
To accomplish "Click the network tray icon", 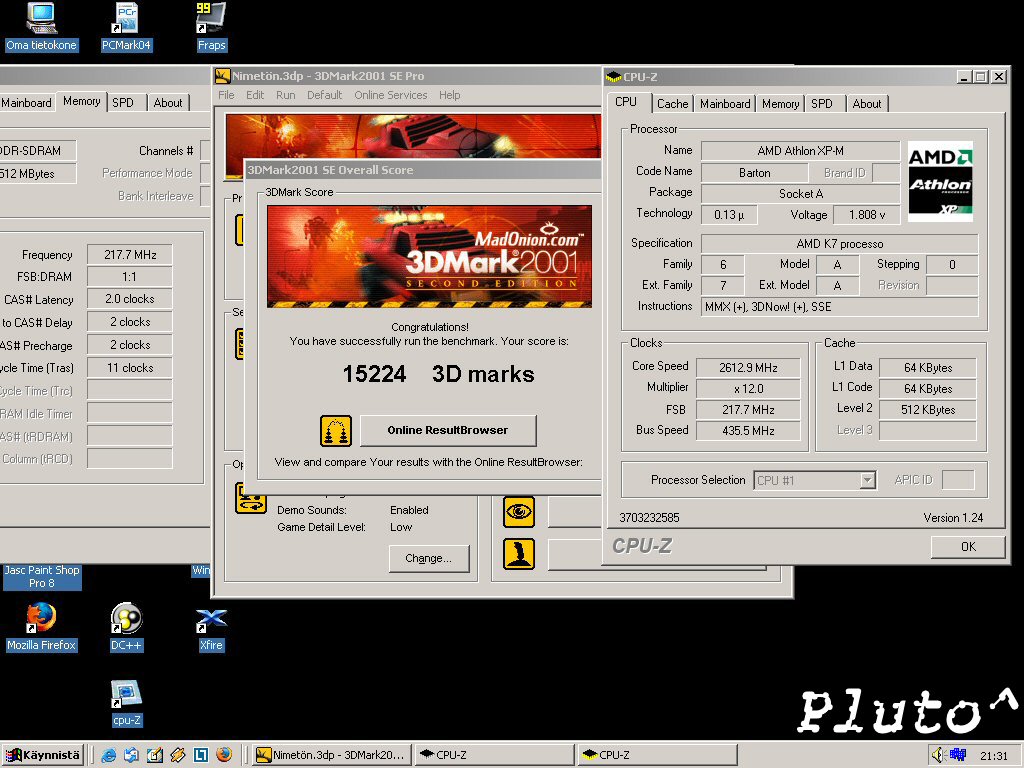I will (x=957, y=755).
